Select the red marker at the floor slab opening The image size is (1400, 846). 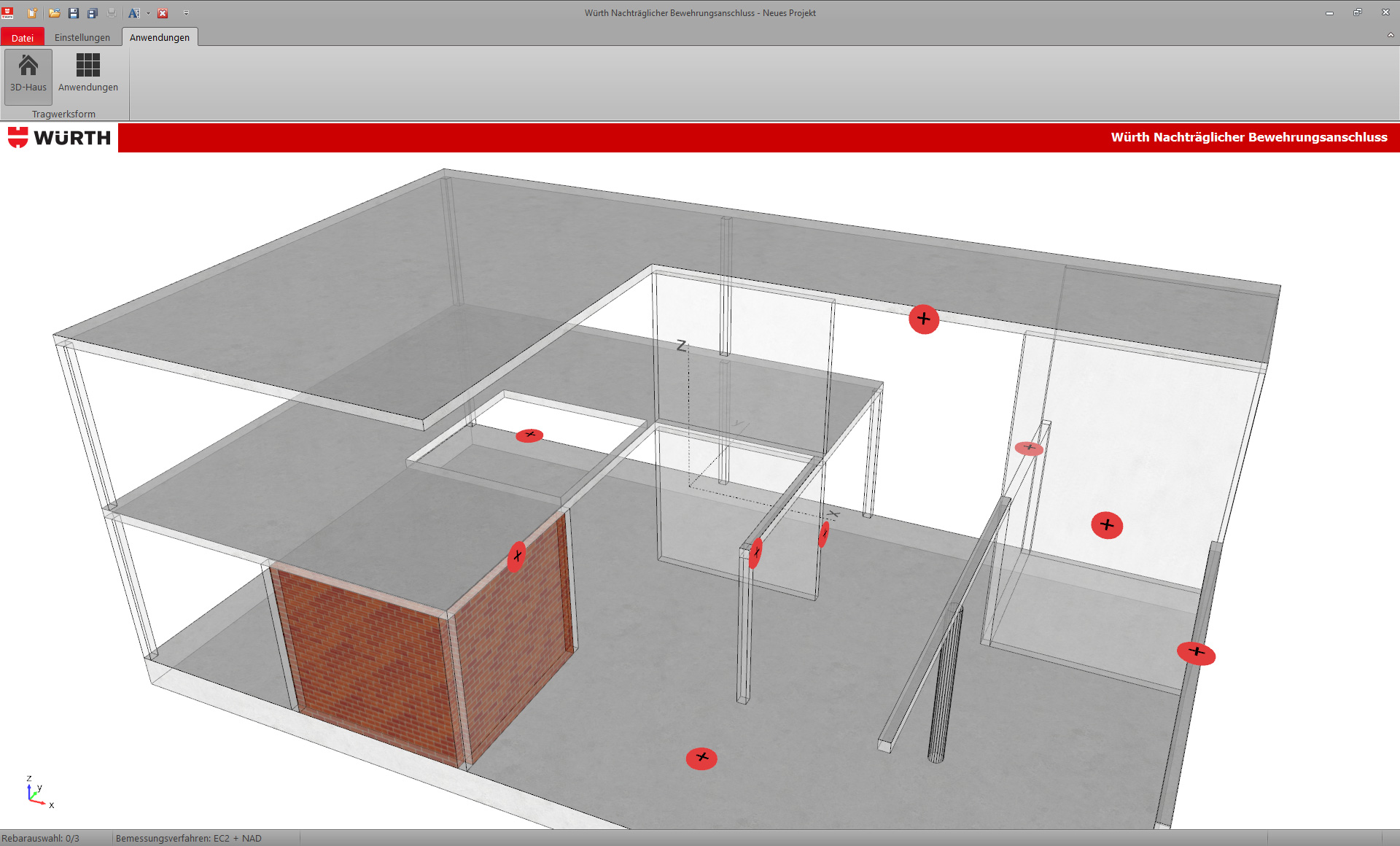tap(529, 435)
